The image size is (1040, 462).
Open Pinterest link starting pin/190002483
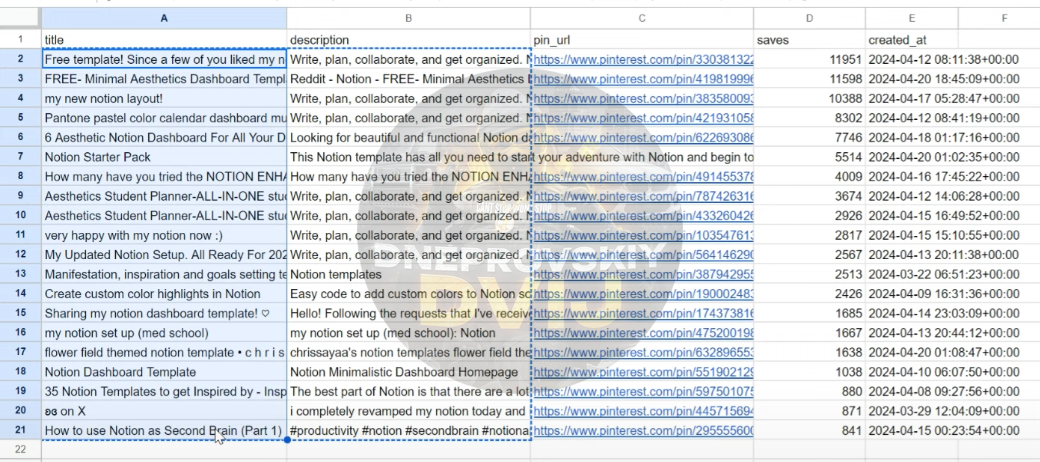pos(643,294)
